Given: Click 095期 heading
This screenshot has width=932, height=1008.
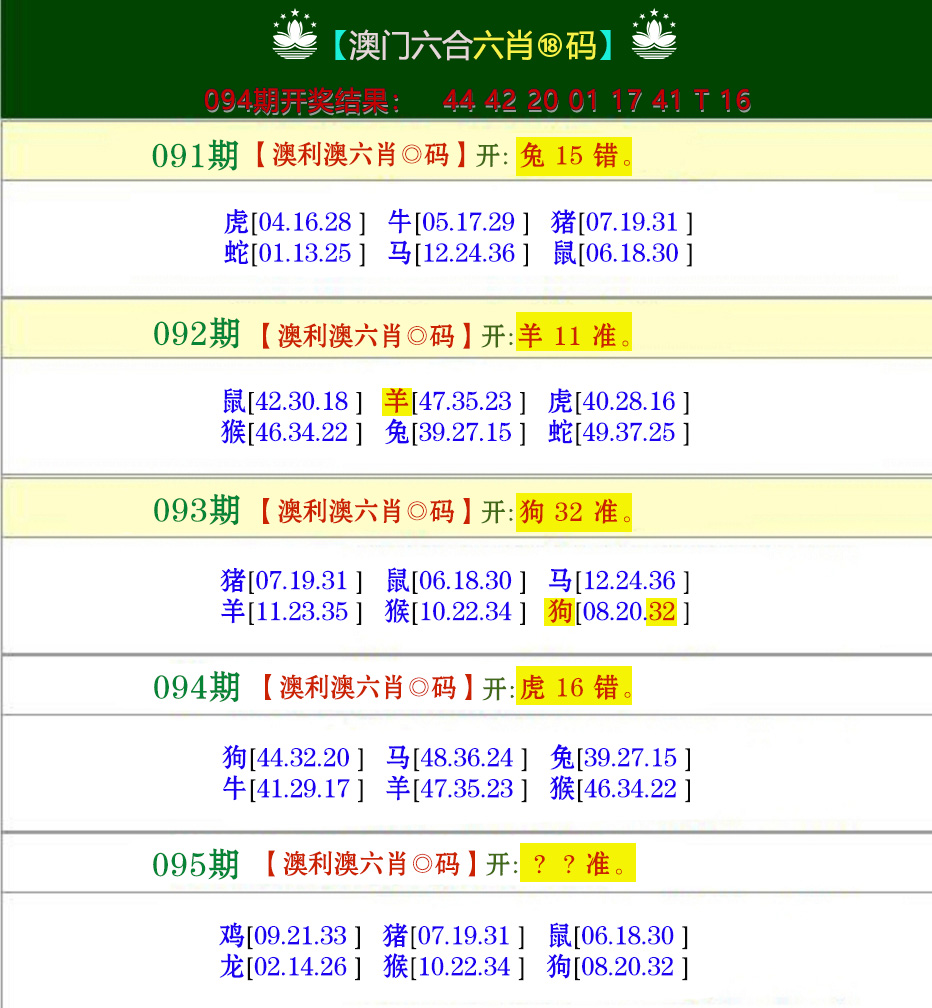Looking at the screenshot, I should point(195,865).
